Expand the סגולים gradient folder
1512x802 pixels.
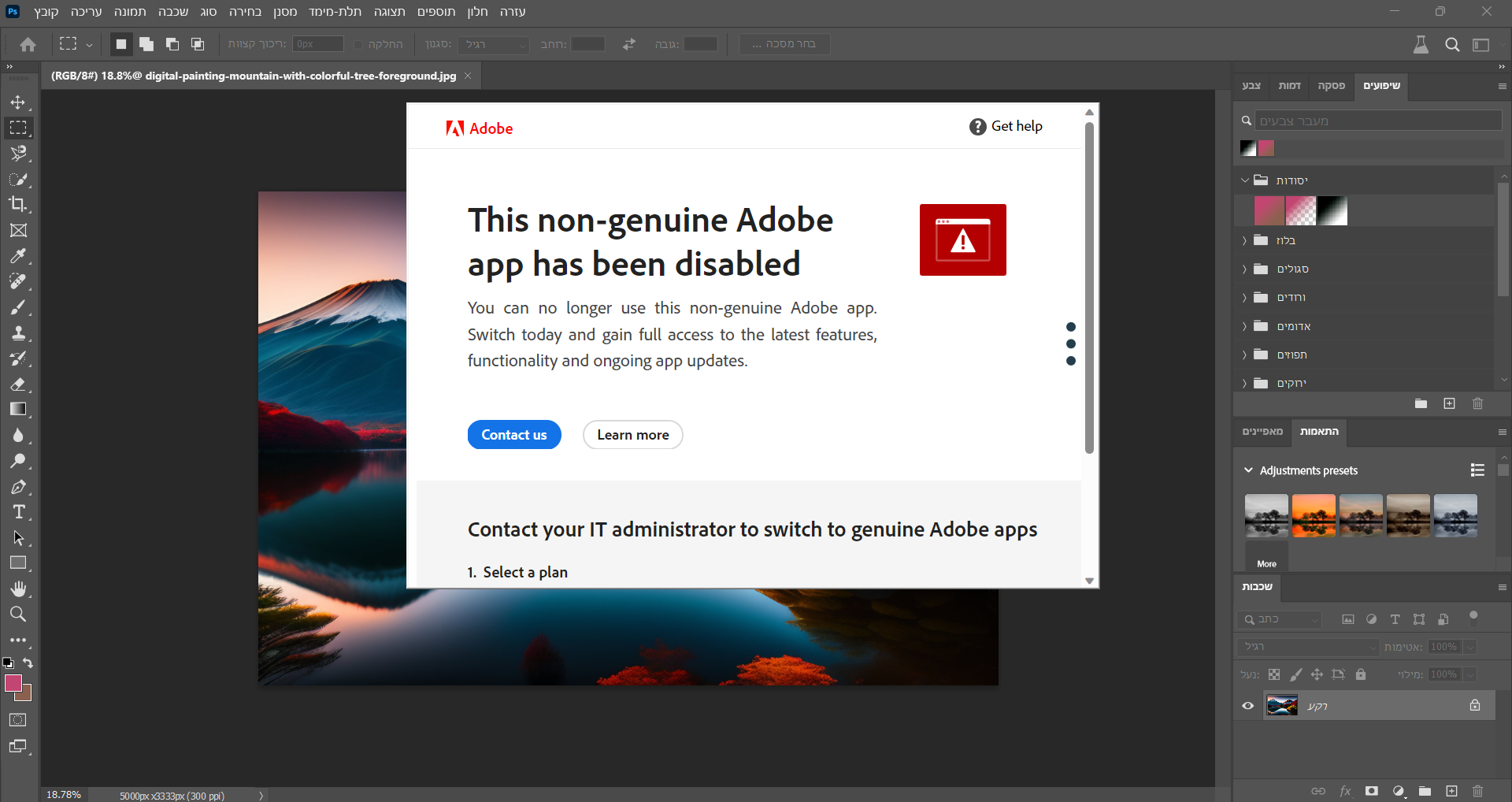(1244, 269)
